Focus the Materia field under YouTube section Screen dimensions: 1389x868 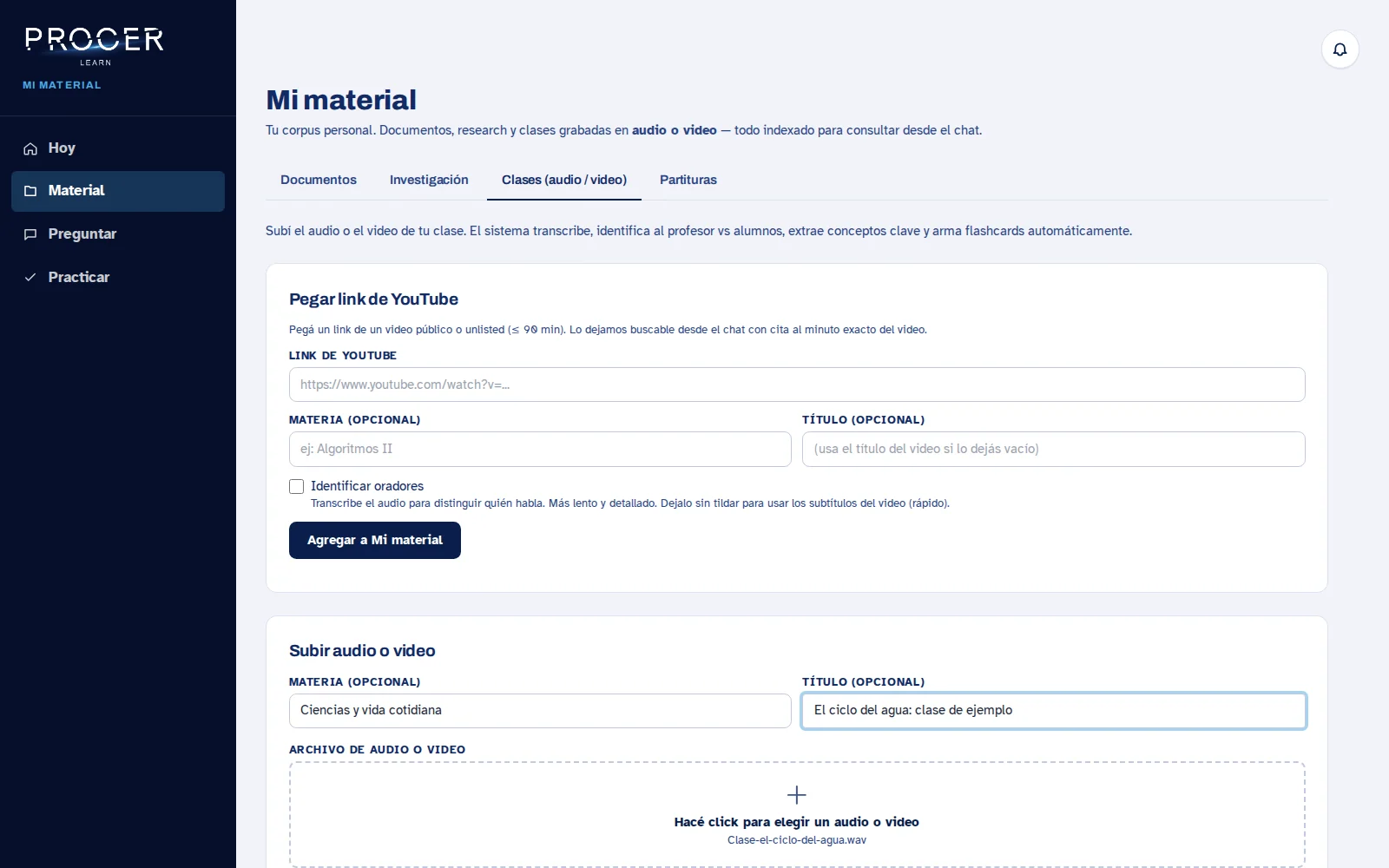tap(540, 449)
